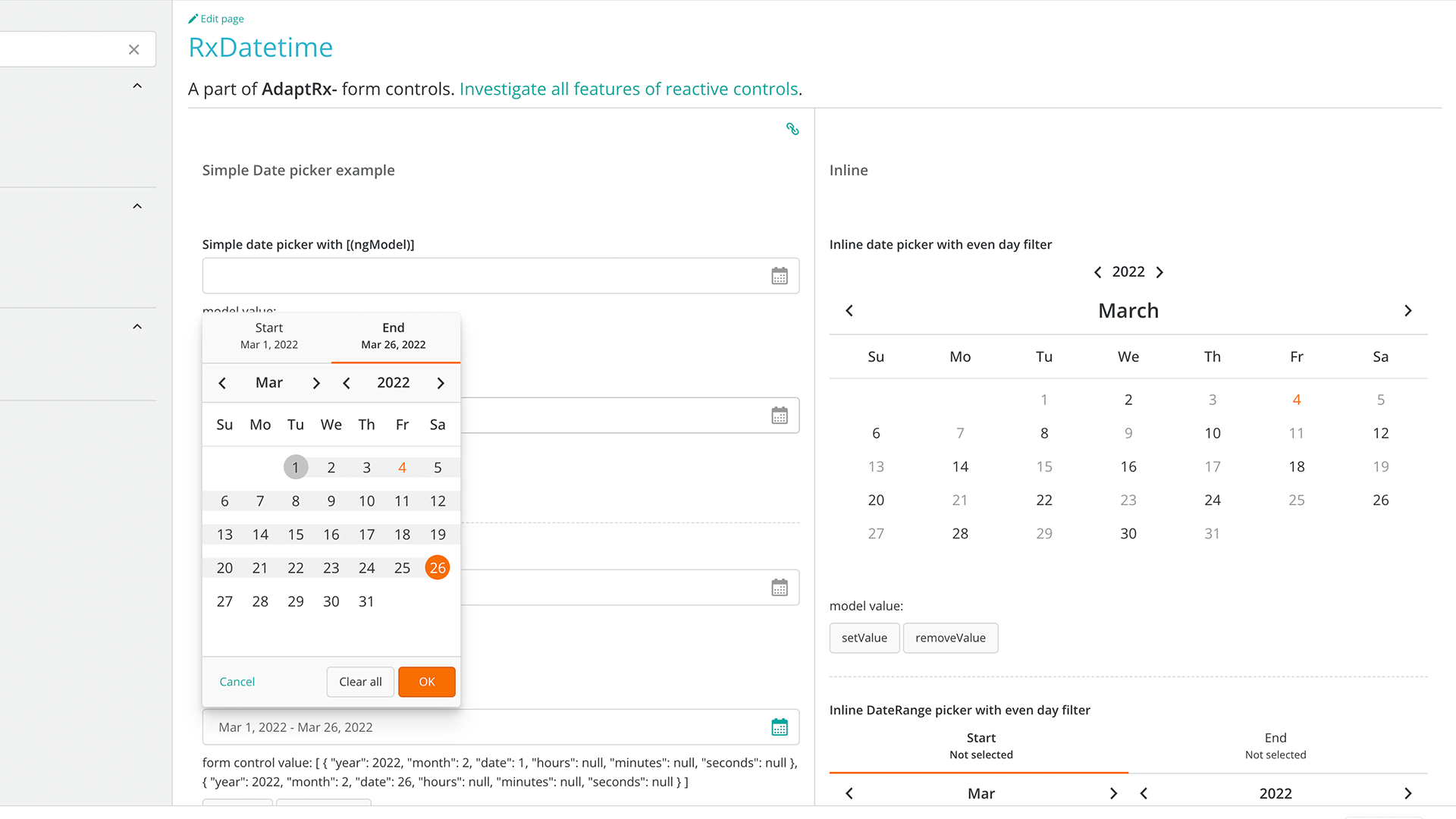
Task: Select End tab in inline DateRange picker
Action: pyautogui.click(x=1275, y=745)
